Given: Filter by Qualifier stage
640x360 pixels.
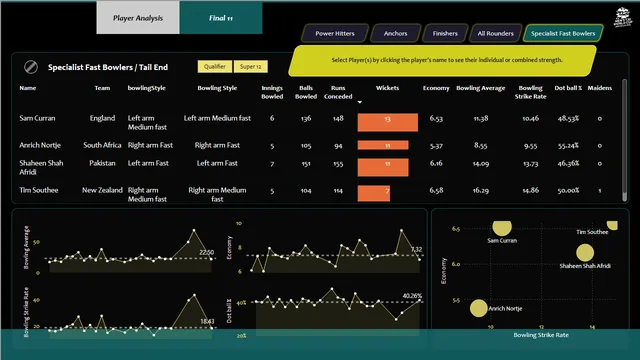Looking at the screenshot, I should point(215,67).
